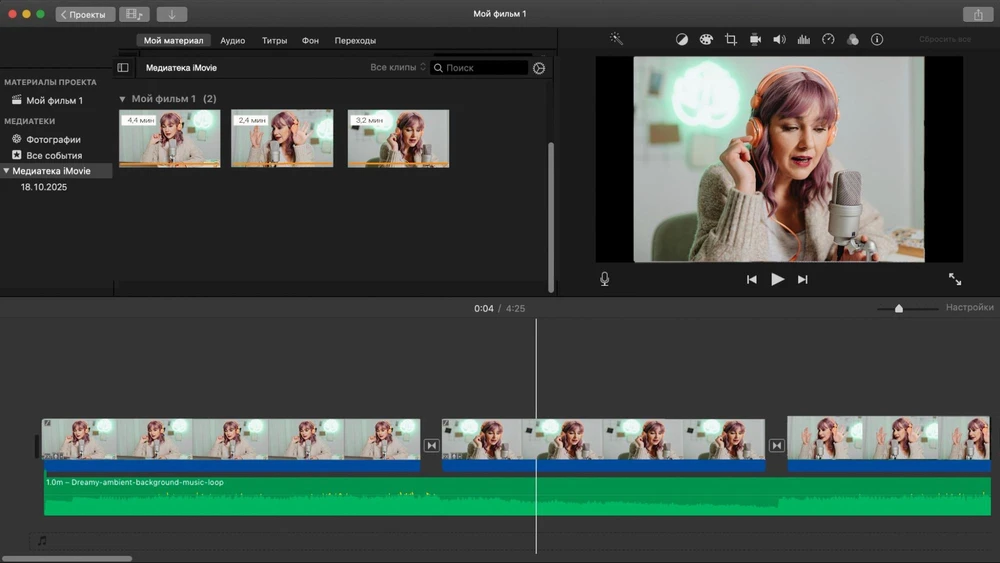Open timeline Настройки settings

pos(969,307)
